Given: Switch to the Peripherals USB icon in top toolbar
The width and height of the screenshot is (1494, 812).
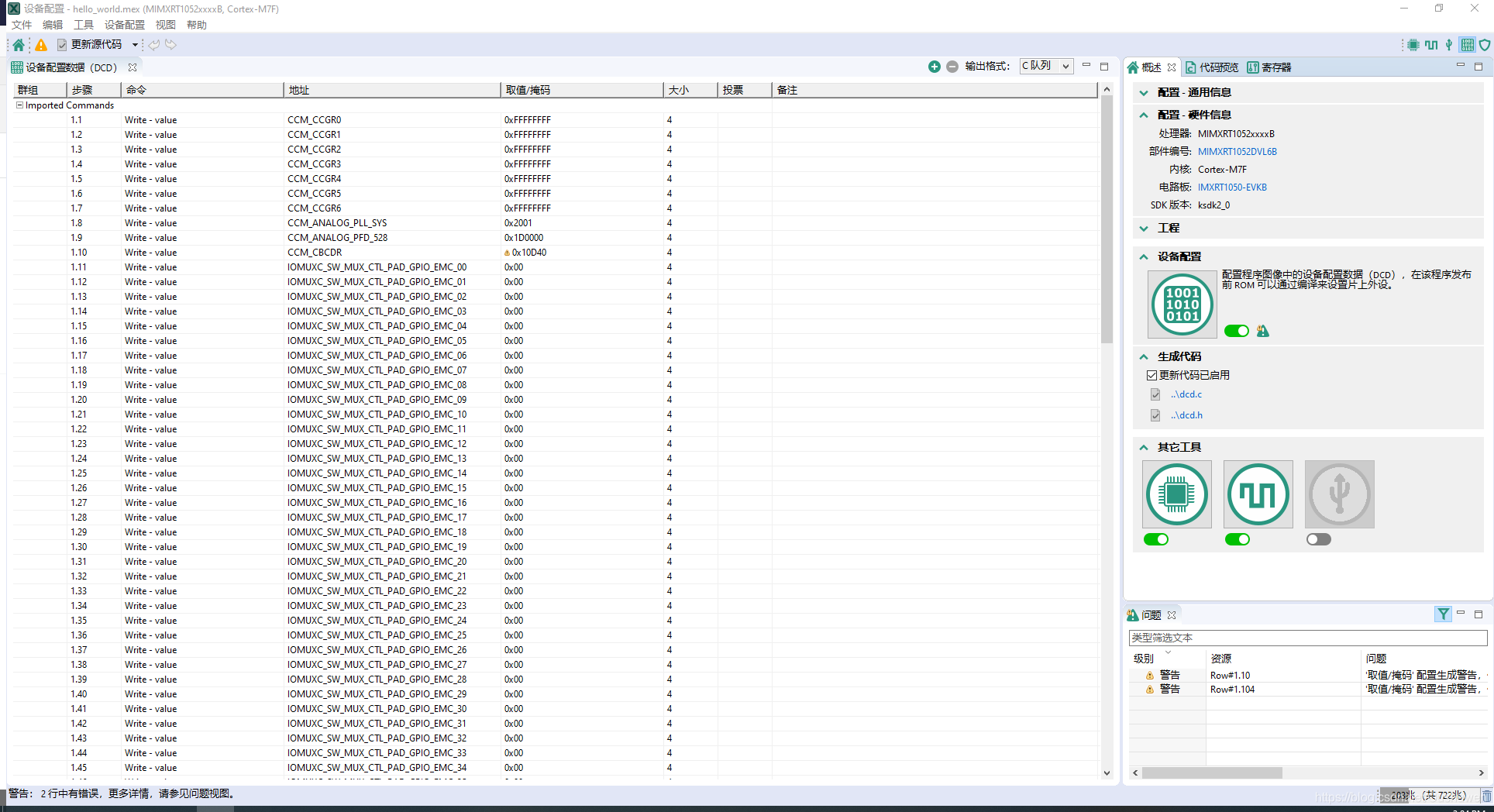Looking at the screenshot, I should [x=1449, y=45].
